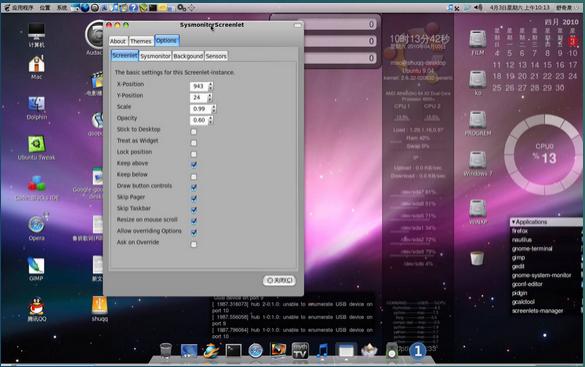Click the Close button in the dialog
This screenshot has width=585, height=367.
coord(279,280)
